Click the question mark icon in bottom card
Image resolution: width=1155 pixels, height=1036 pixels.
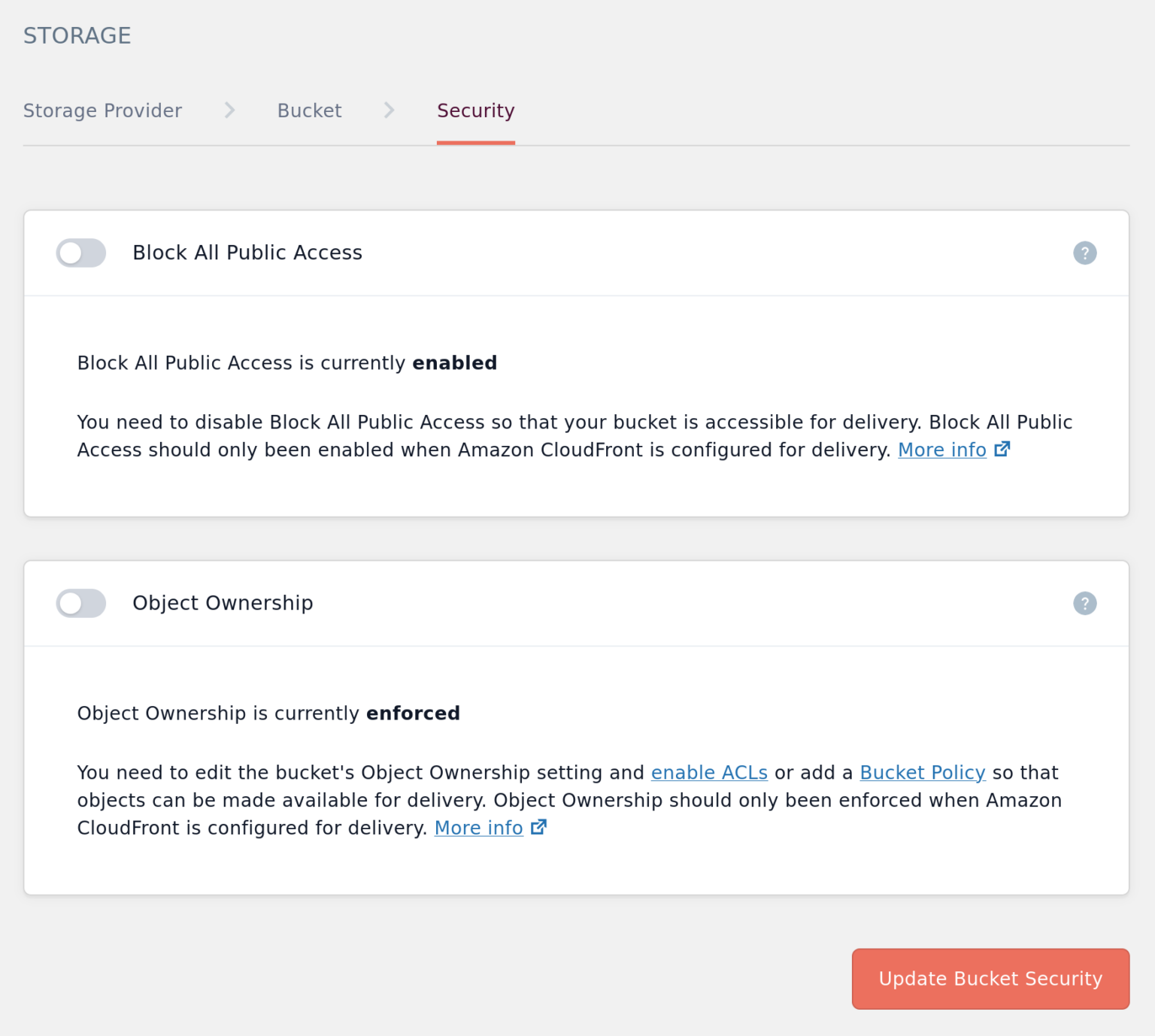pyautogui.click(x=1084, y=603)
